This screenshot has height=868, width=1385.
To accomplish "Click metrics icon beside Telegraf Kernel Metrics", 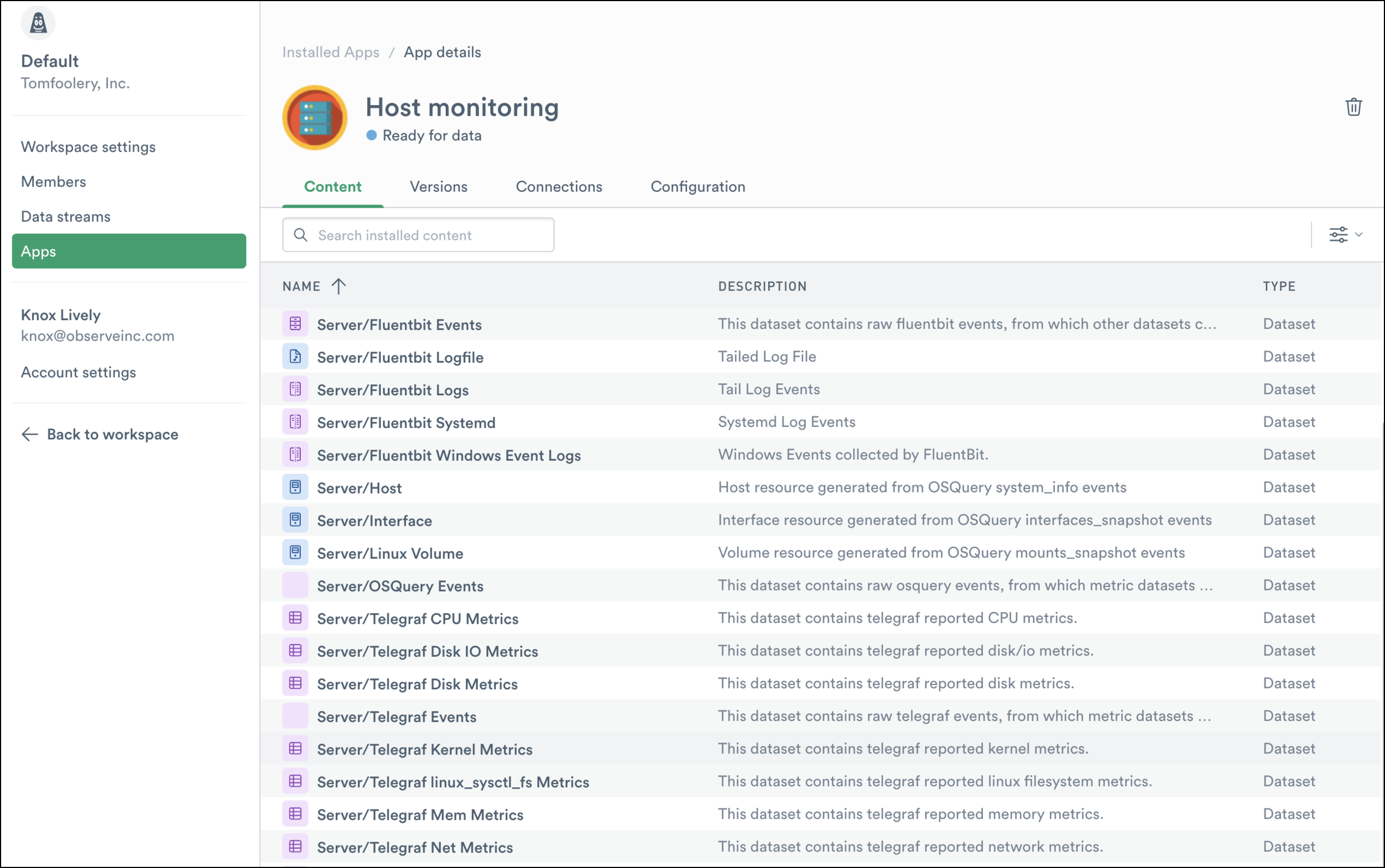I will pyautogui.click(x=295, y=749).
